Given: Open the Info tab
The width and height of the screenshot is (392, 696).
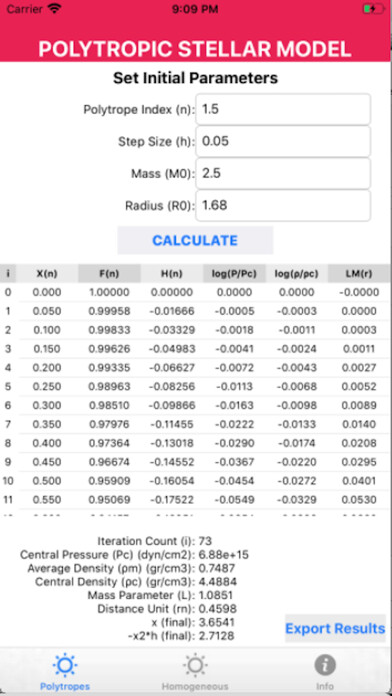Looking at the screenshot, I should pyautogui.click(x=325, y=672).
